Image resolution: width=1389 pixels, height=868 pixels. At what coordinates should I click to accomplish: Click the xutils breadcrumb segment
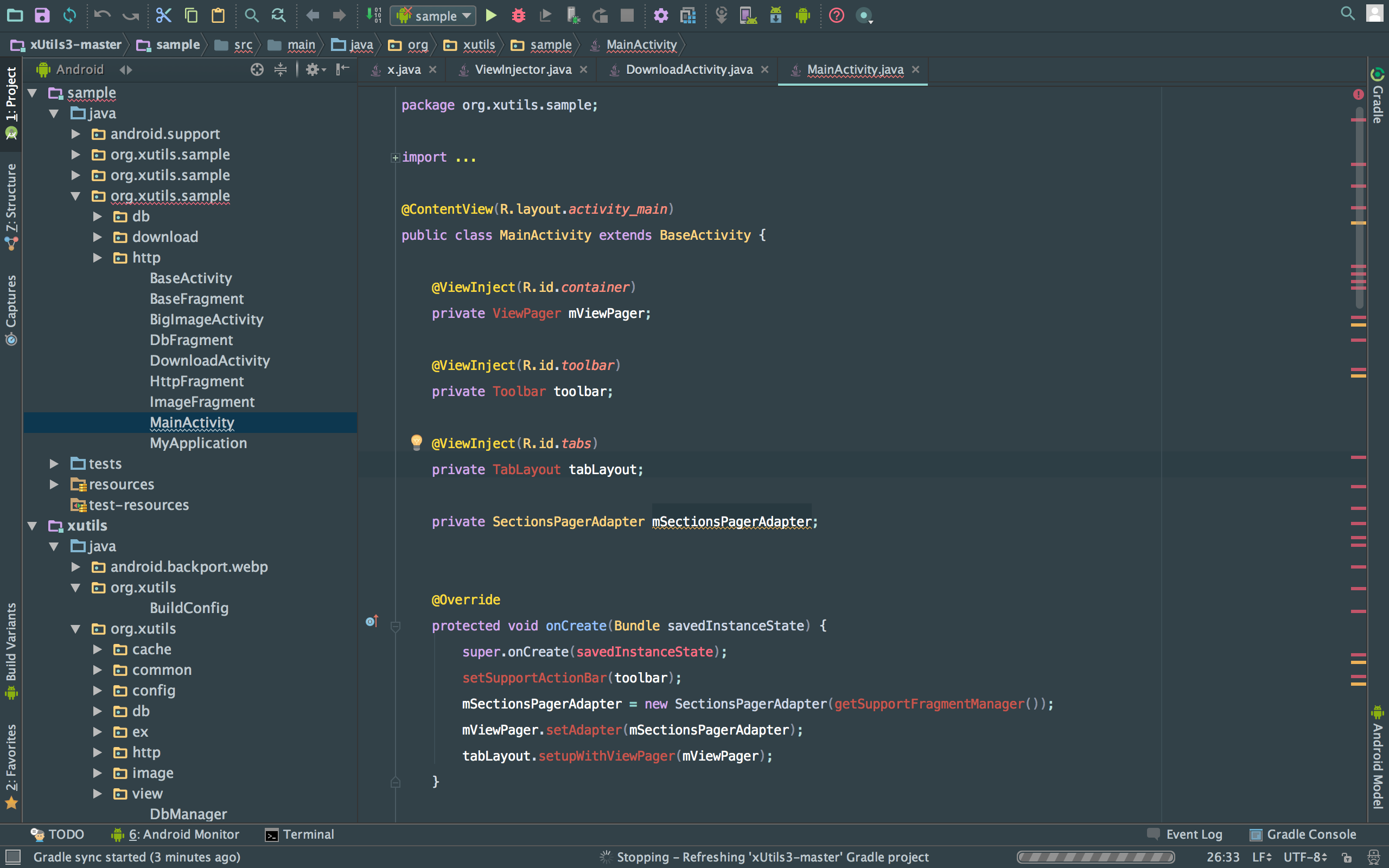470,45
